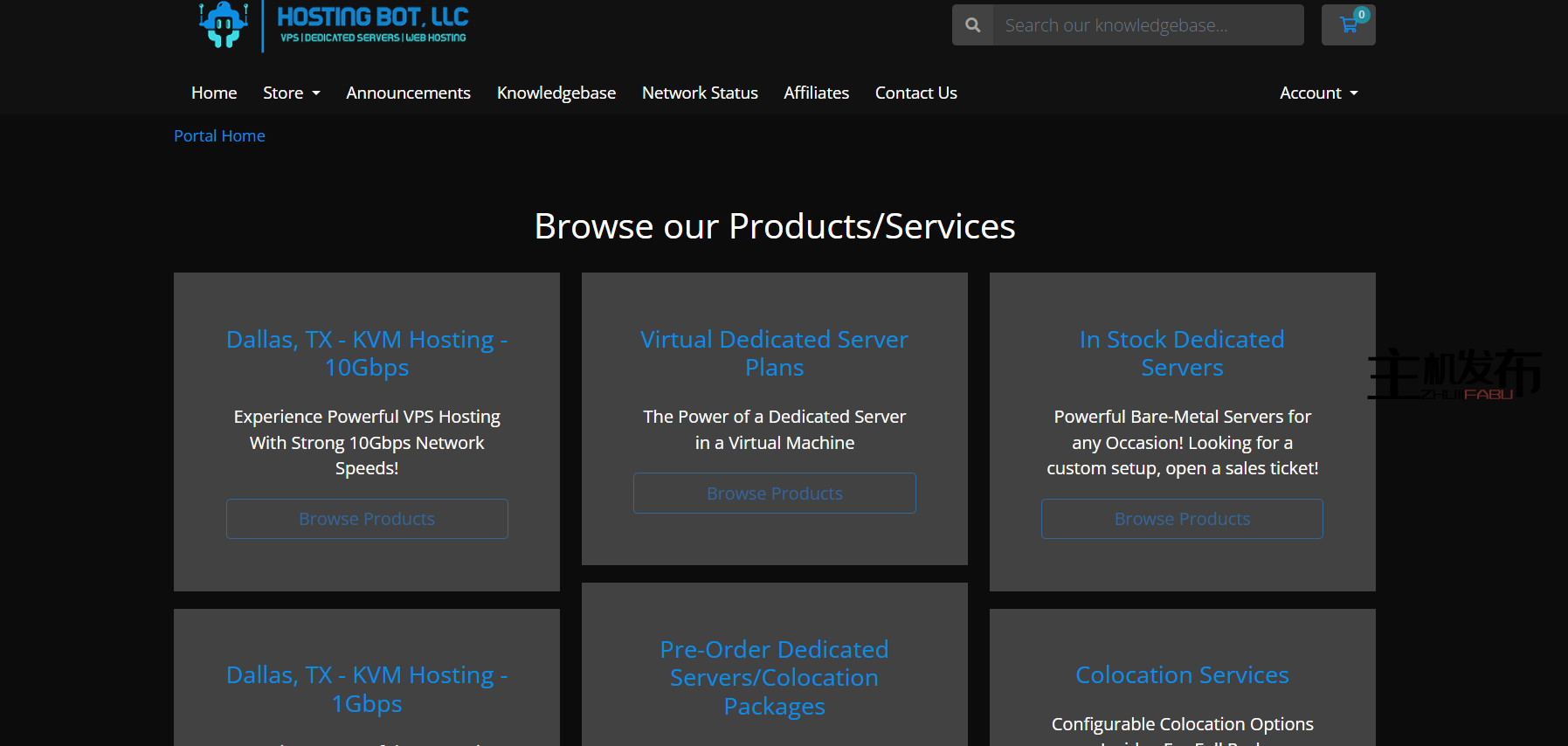Click 'Powerful Bare-Metal Servers' description text
Screen dimensions: 1568x746
point(1182,442)
